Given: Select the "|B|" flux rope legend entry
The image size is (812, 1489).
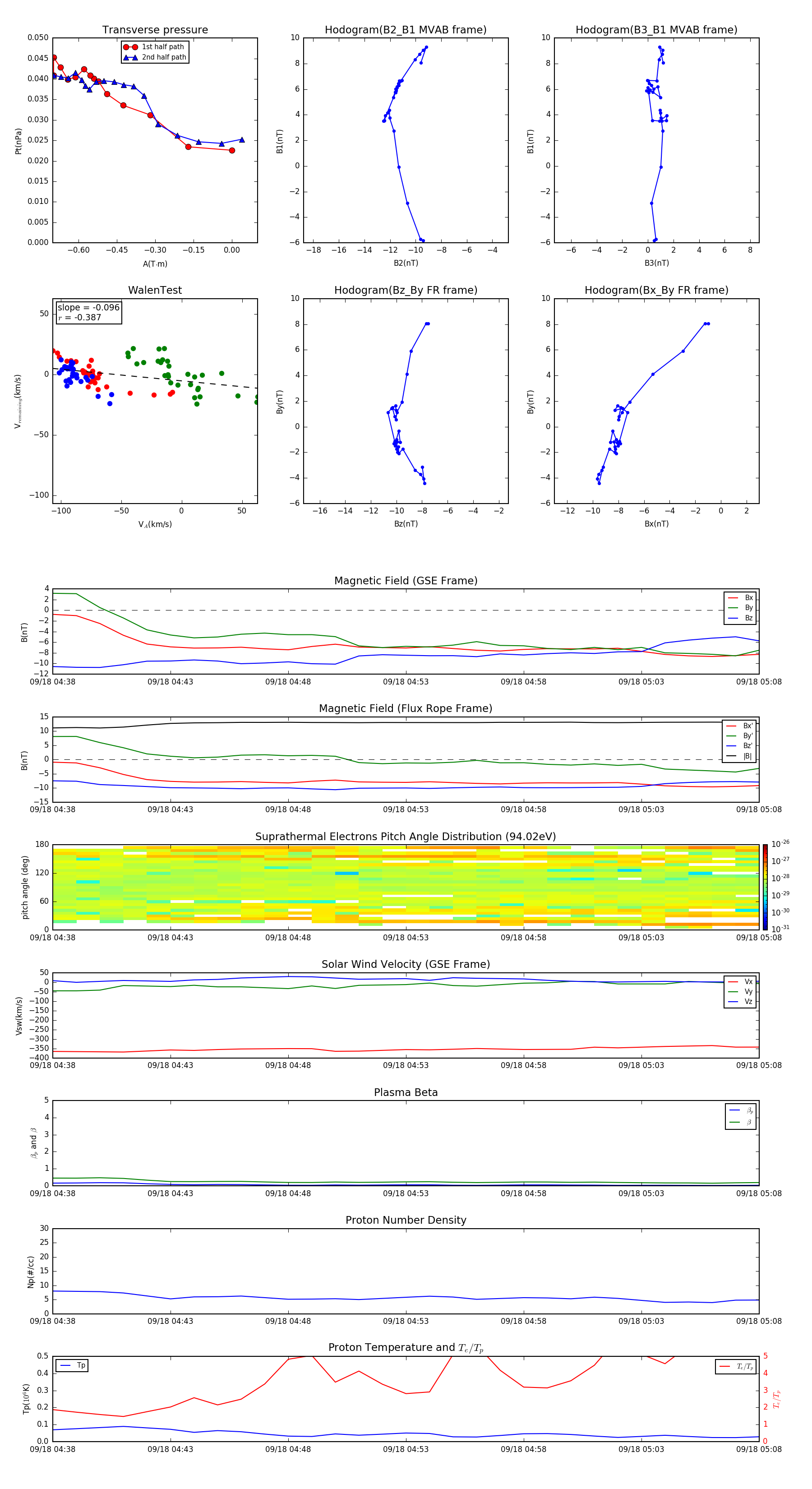Looking at the screenshot, I should [x=740, y=756].
